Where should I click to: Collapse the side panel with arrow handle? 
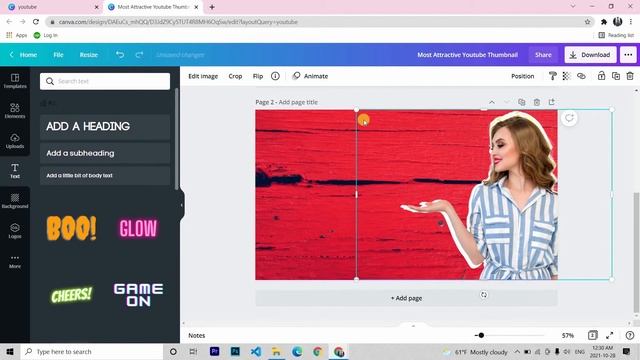(182, 205)
